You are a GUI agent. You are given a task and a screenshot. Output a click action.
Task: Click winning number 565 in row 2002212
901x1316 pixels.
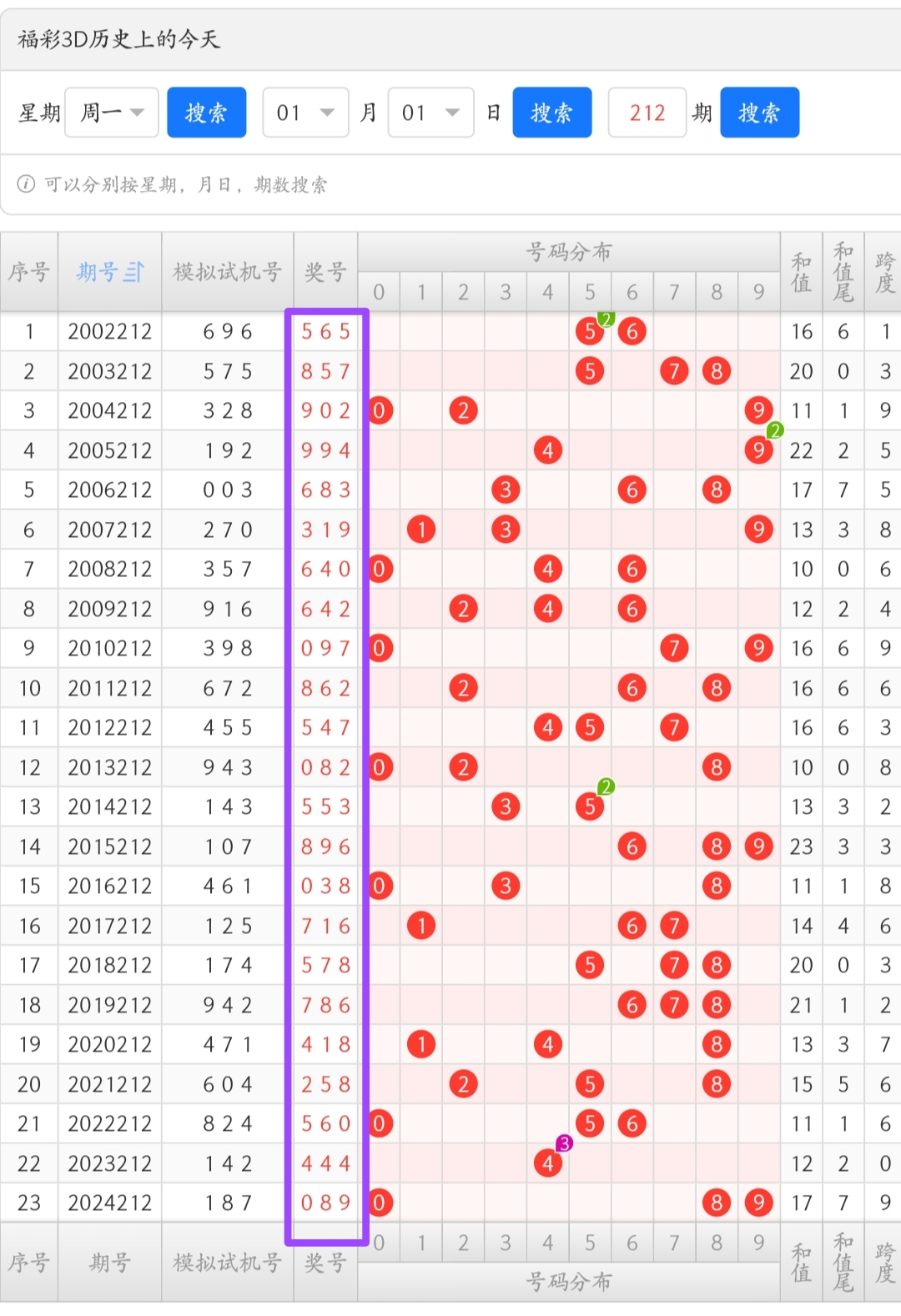click(x=326, y=332)
